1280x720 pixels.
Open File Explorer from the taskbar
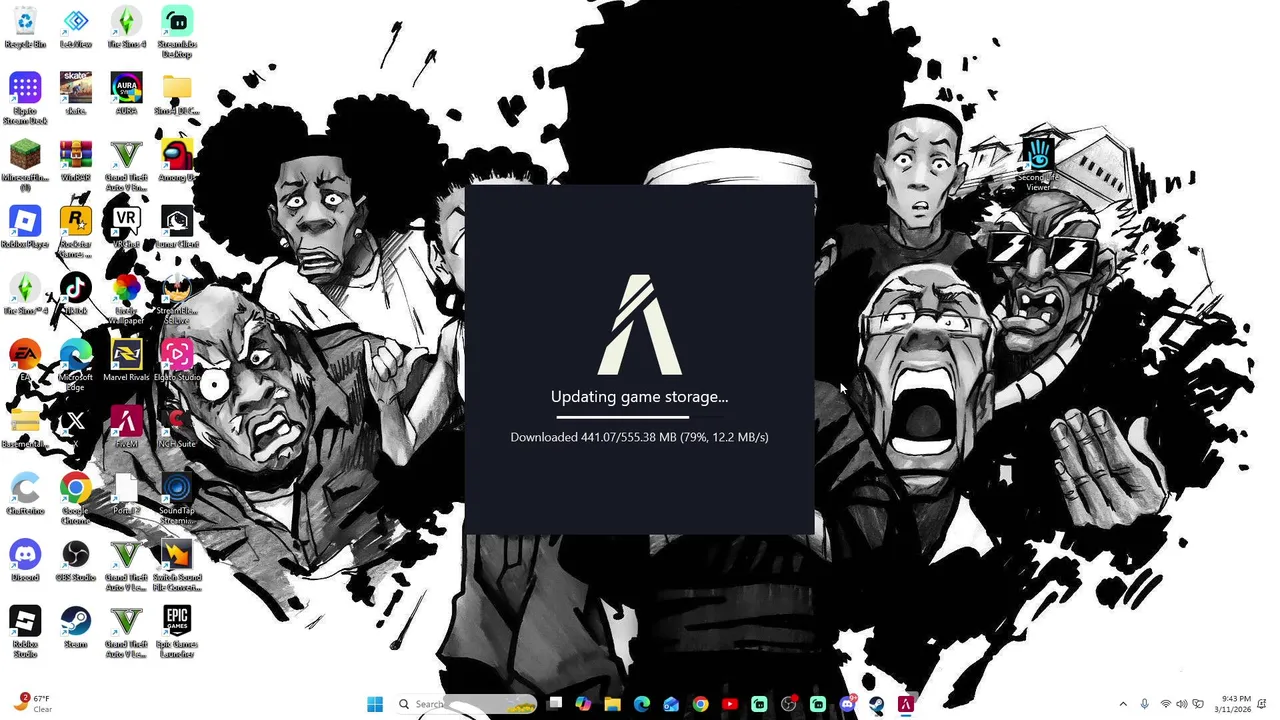pos(612,704)
